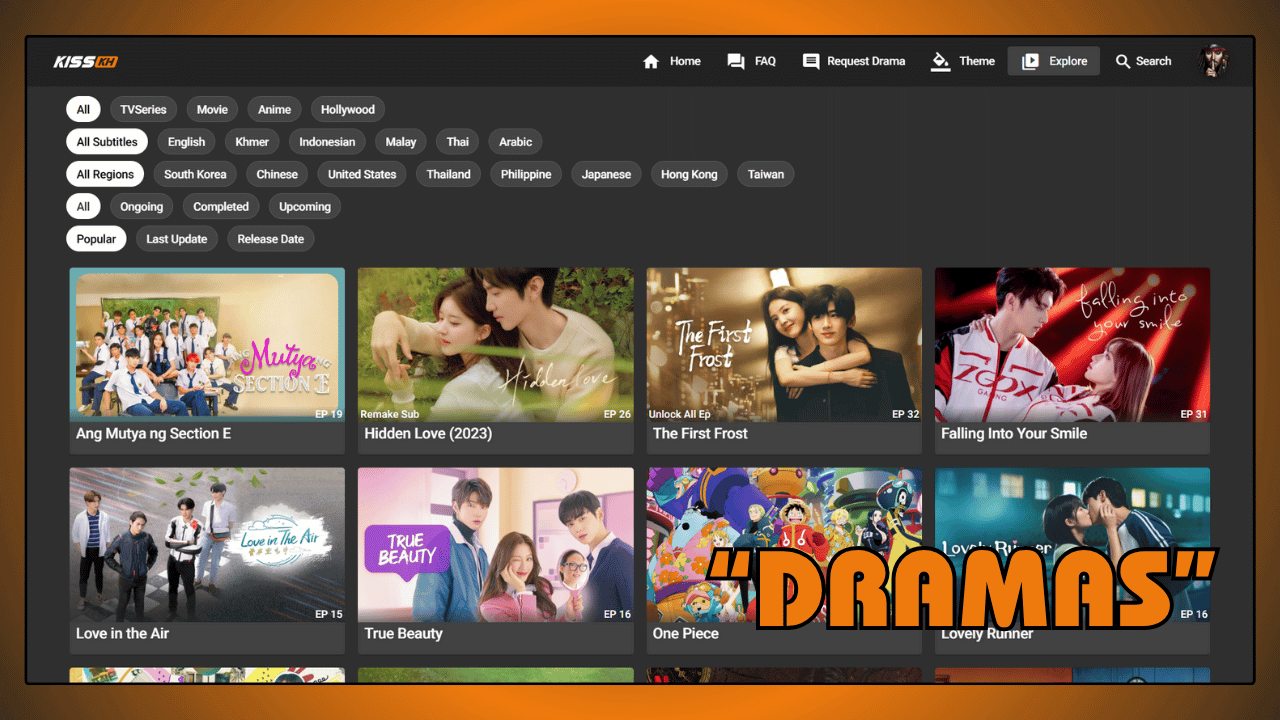1280x720 pixels.
Task: Select the Japanese region filter
Action: (x=606, y=174)
